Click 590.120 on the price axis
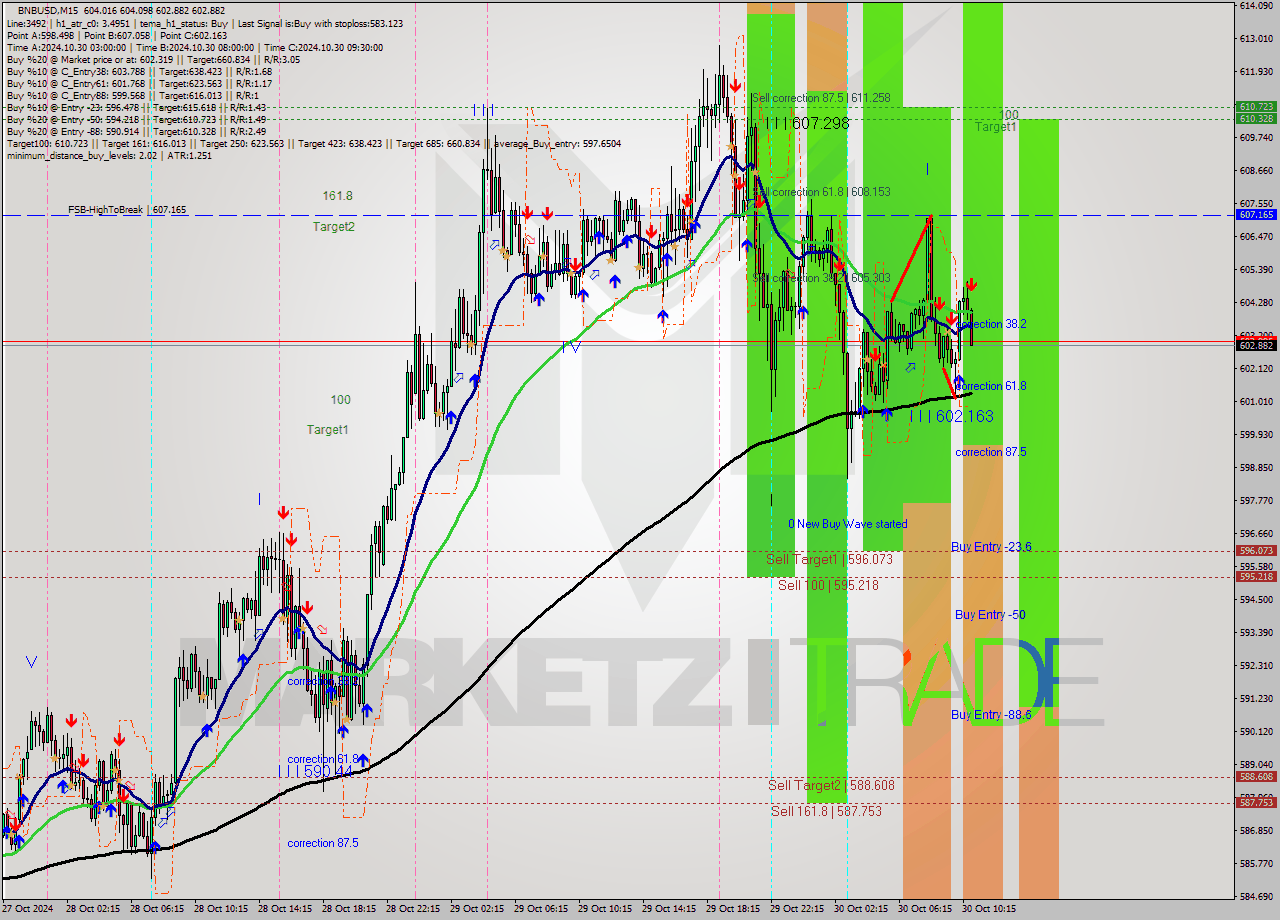1280x920 pixels. (x=1255, y=731)
